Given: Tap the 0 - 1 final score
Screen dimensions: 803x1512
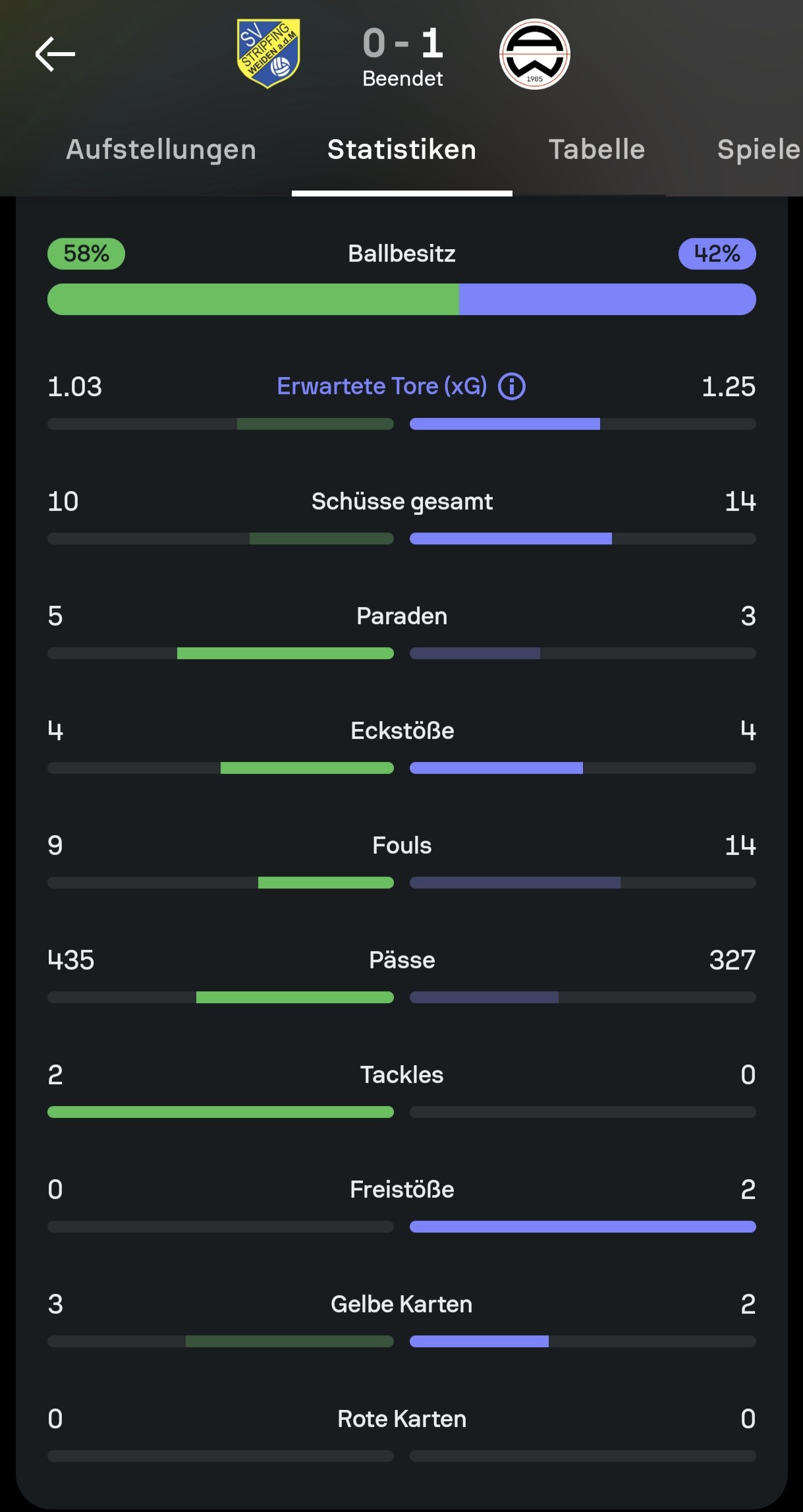Looking at the screenshot, I should pyautogui.click(x=402, y=44).
